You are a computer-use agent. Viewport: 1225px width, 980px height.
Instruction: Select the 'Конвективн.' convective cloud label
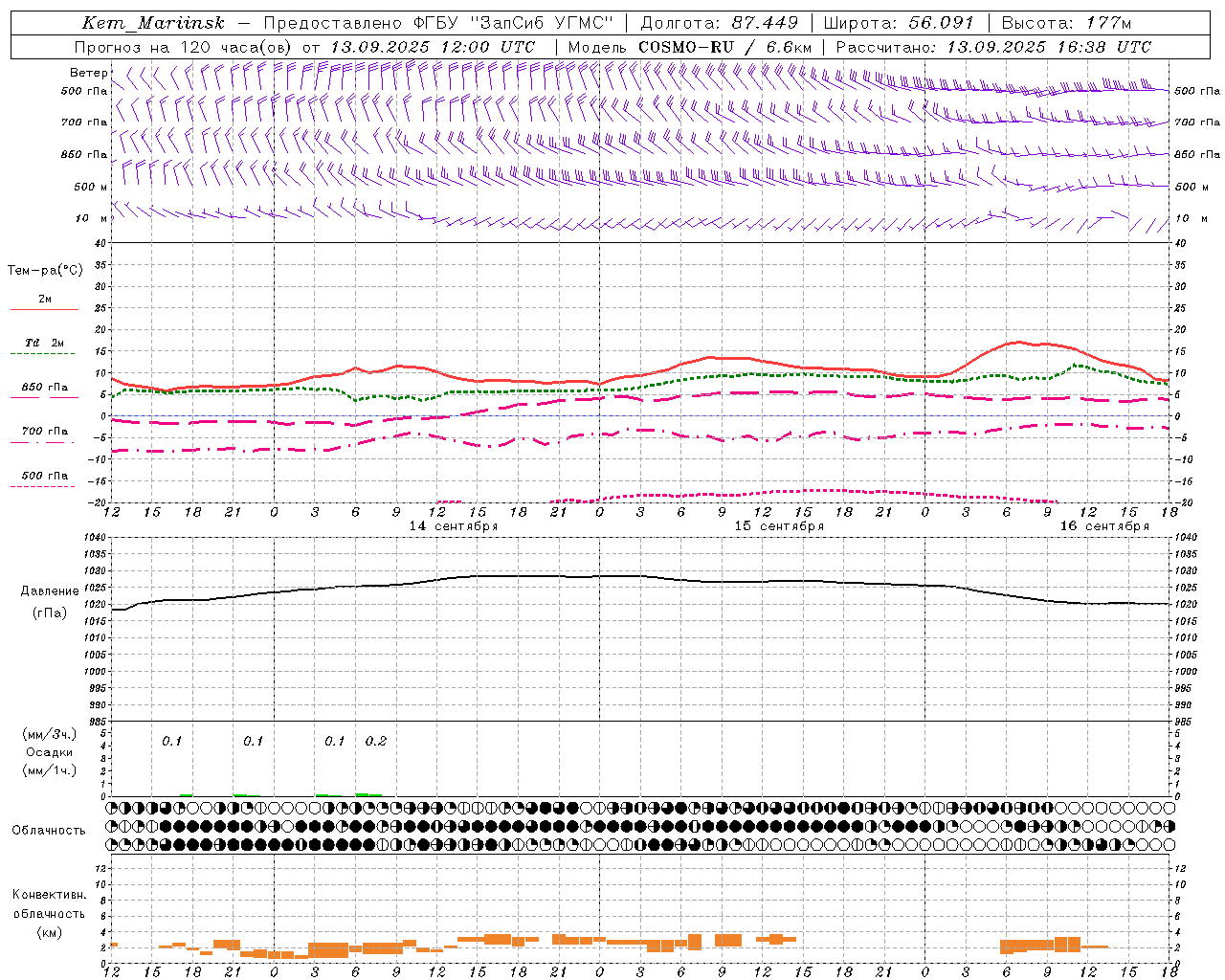49,895
